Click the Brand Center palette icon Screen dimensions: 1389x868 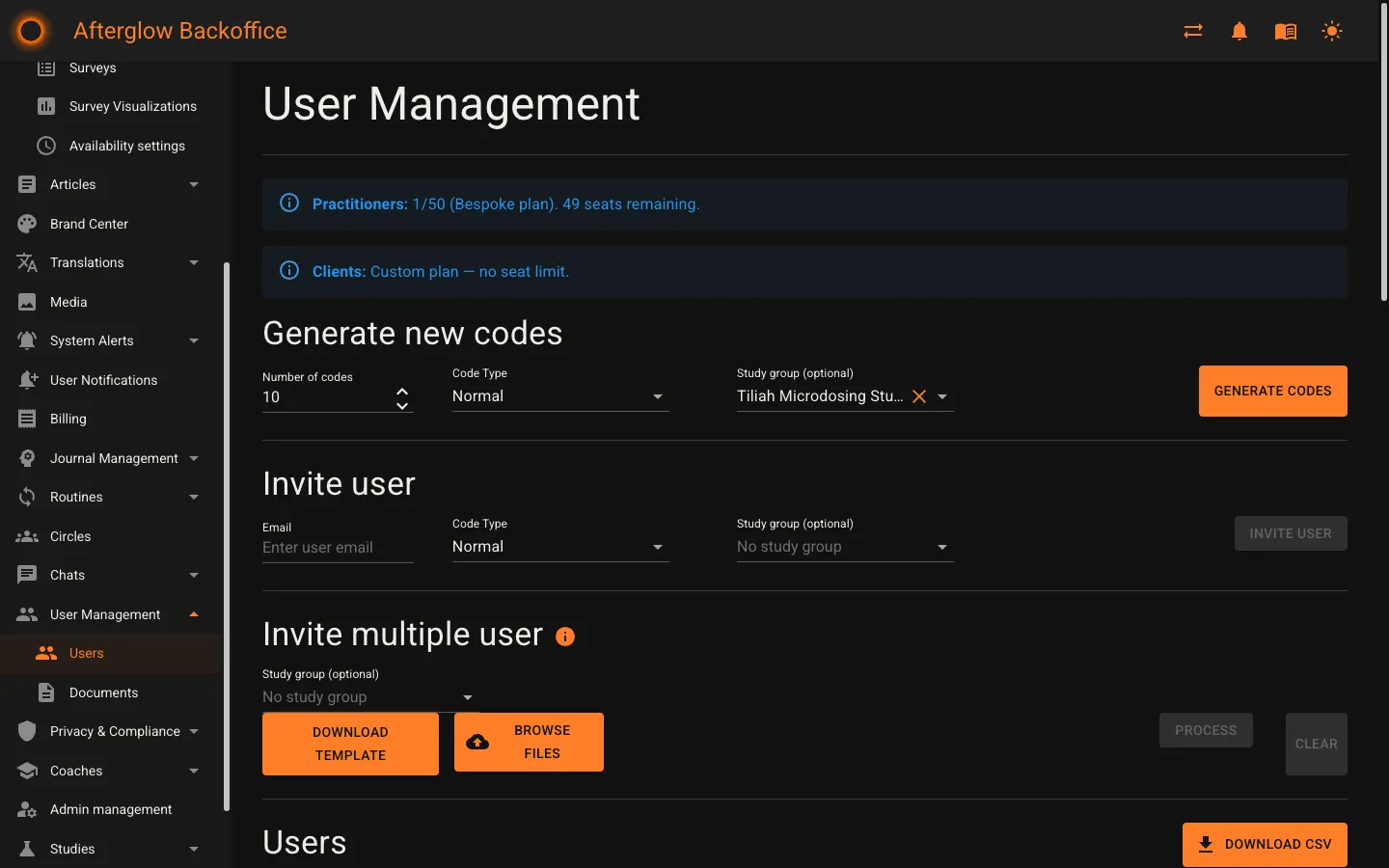[27, 224]
